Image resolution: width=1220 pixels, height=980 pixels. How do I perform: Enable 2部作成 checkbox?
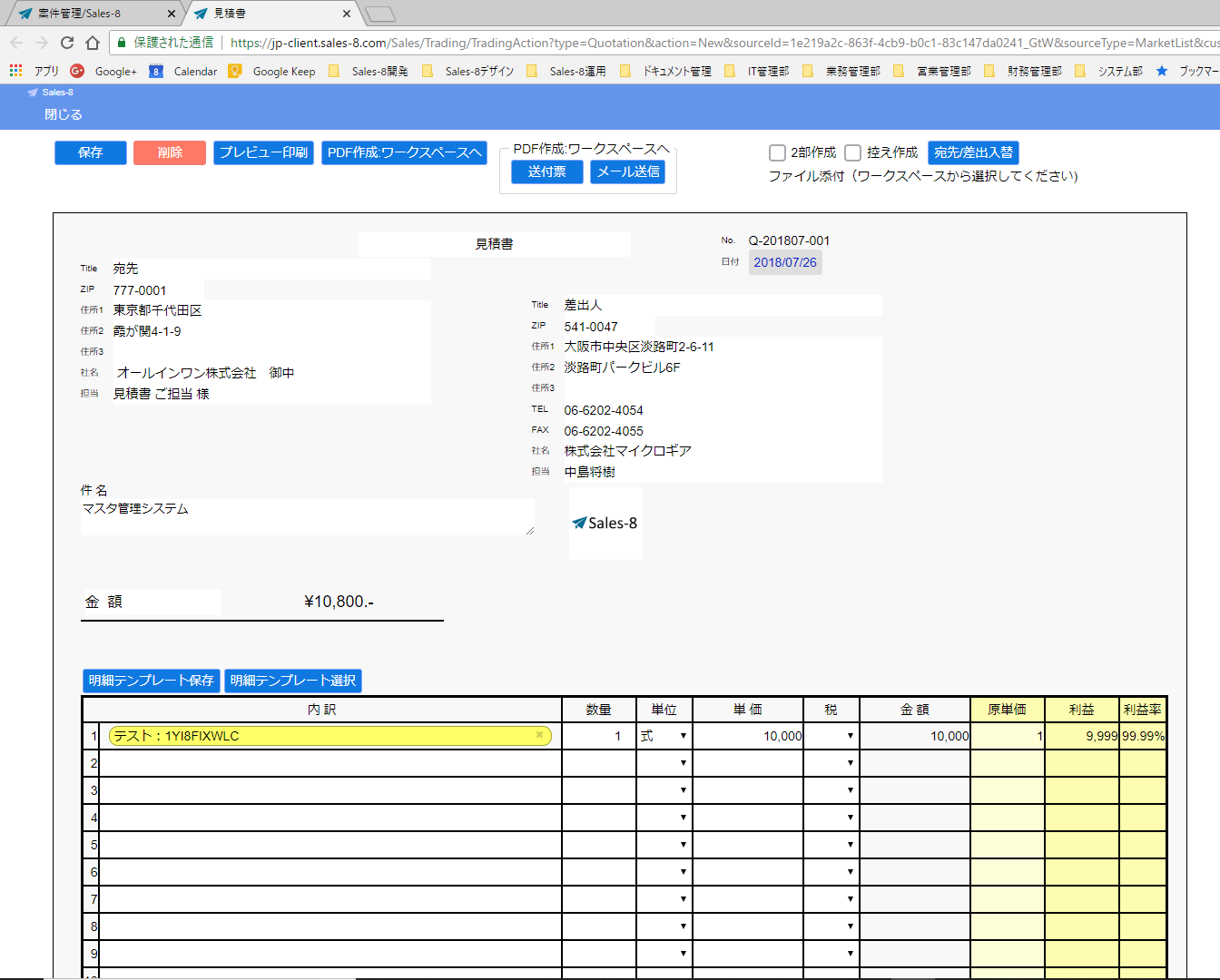tap(777, 152)
